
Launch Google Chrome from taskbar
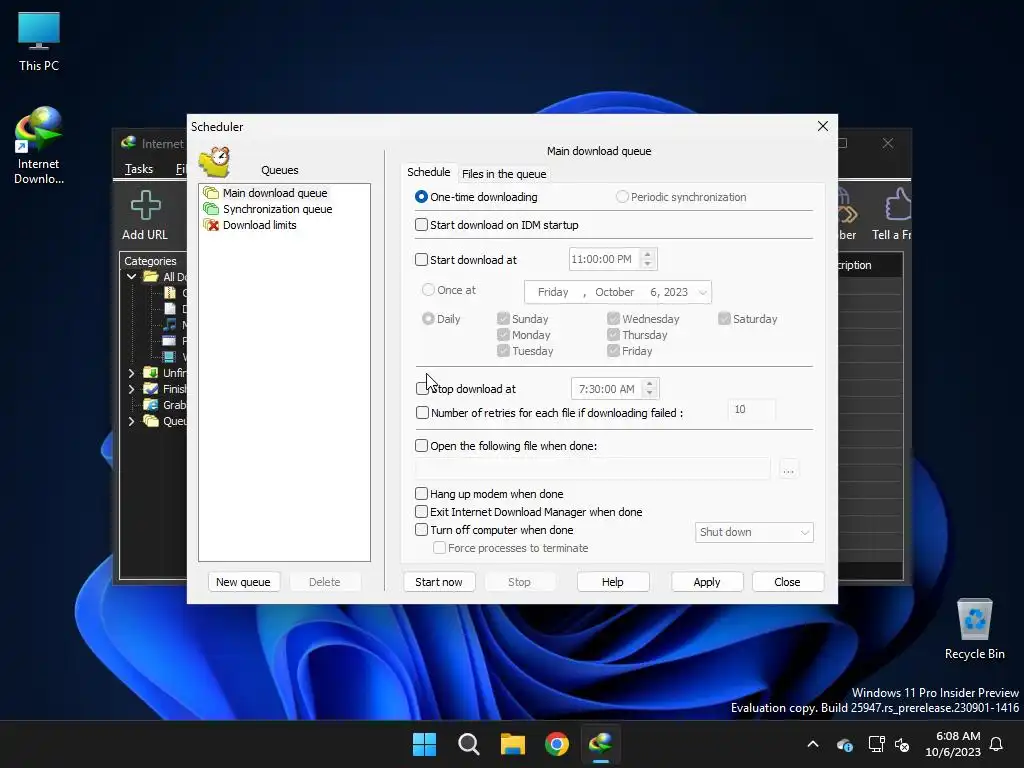(557, 744)
